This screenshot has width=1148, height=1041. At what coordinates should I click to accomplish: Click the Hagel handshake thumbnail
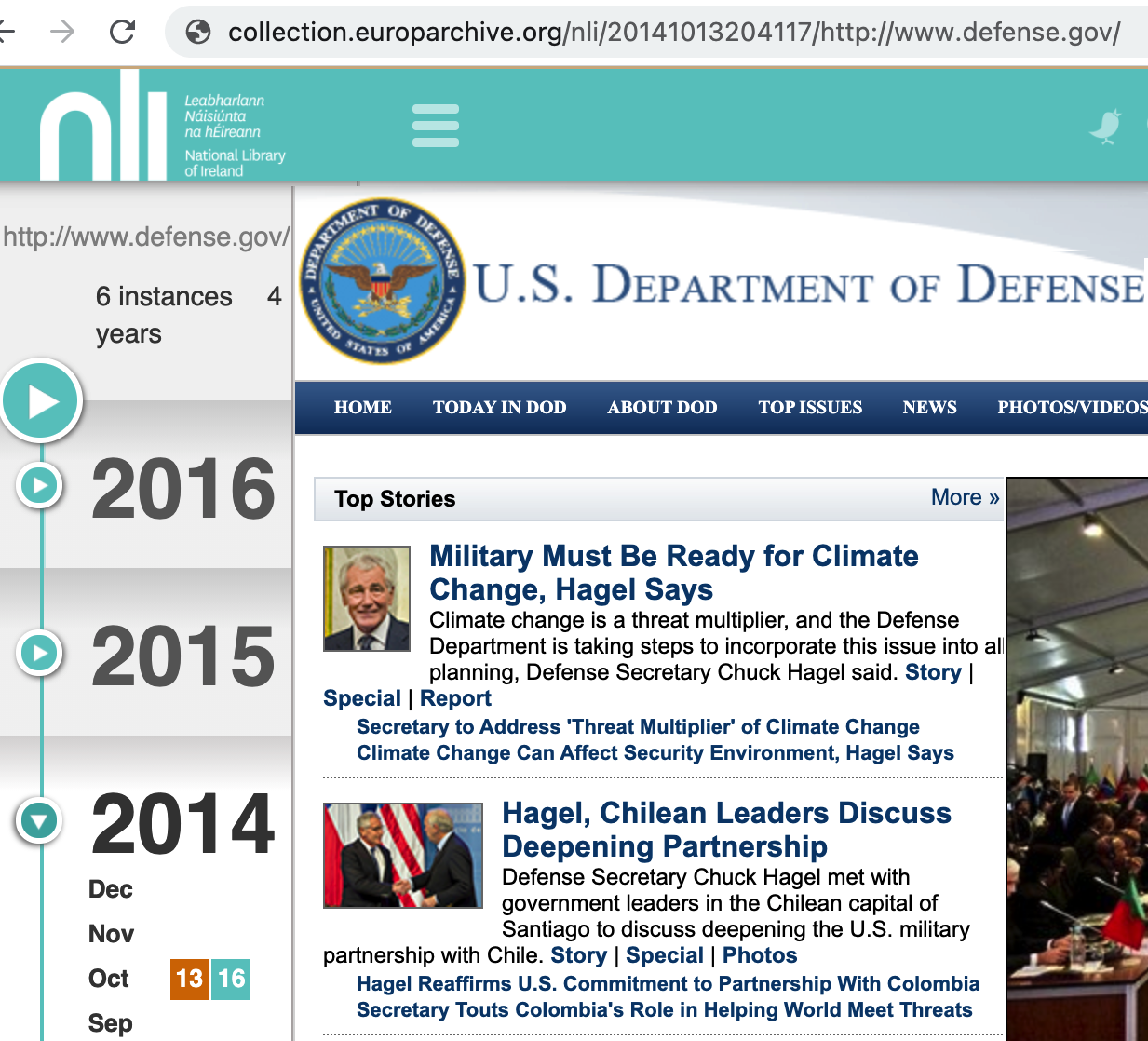click(x=403, y=856)
